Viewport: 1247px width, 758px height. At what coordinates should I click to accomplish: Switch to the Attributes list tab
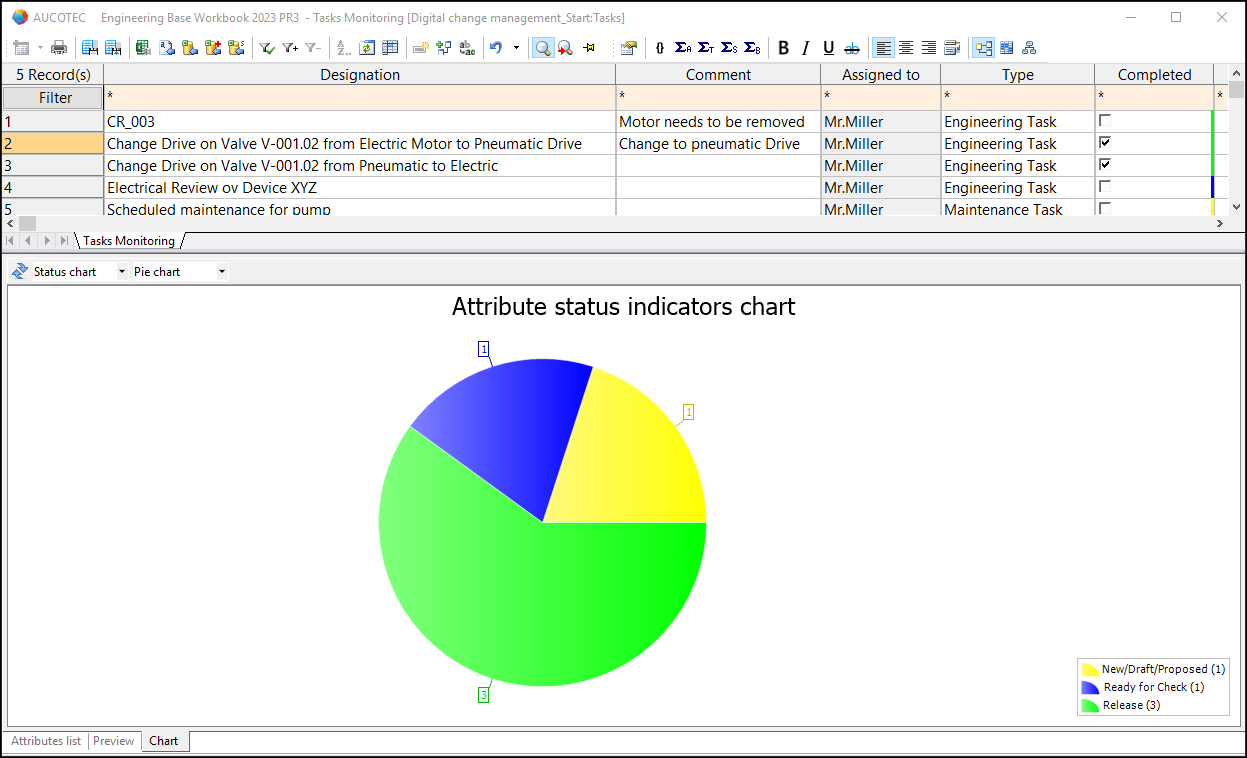click(x=46, y=741)
